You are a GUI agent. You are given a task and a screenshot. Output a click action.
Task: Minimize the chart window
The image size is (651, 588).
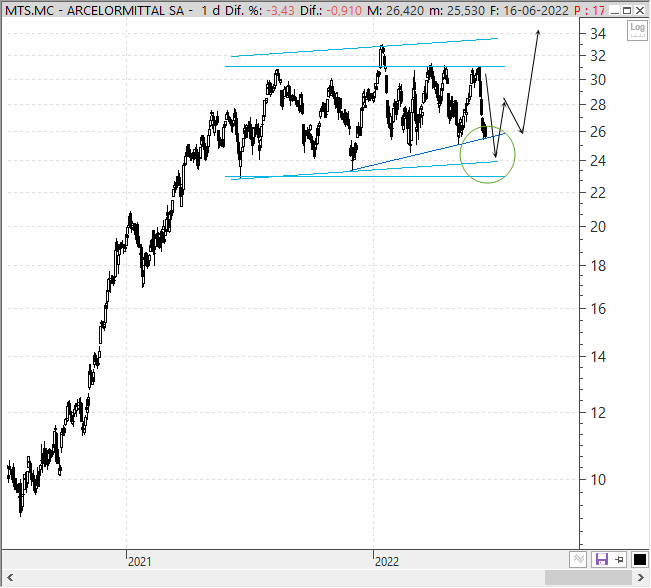tap(615, 10)
